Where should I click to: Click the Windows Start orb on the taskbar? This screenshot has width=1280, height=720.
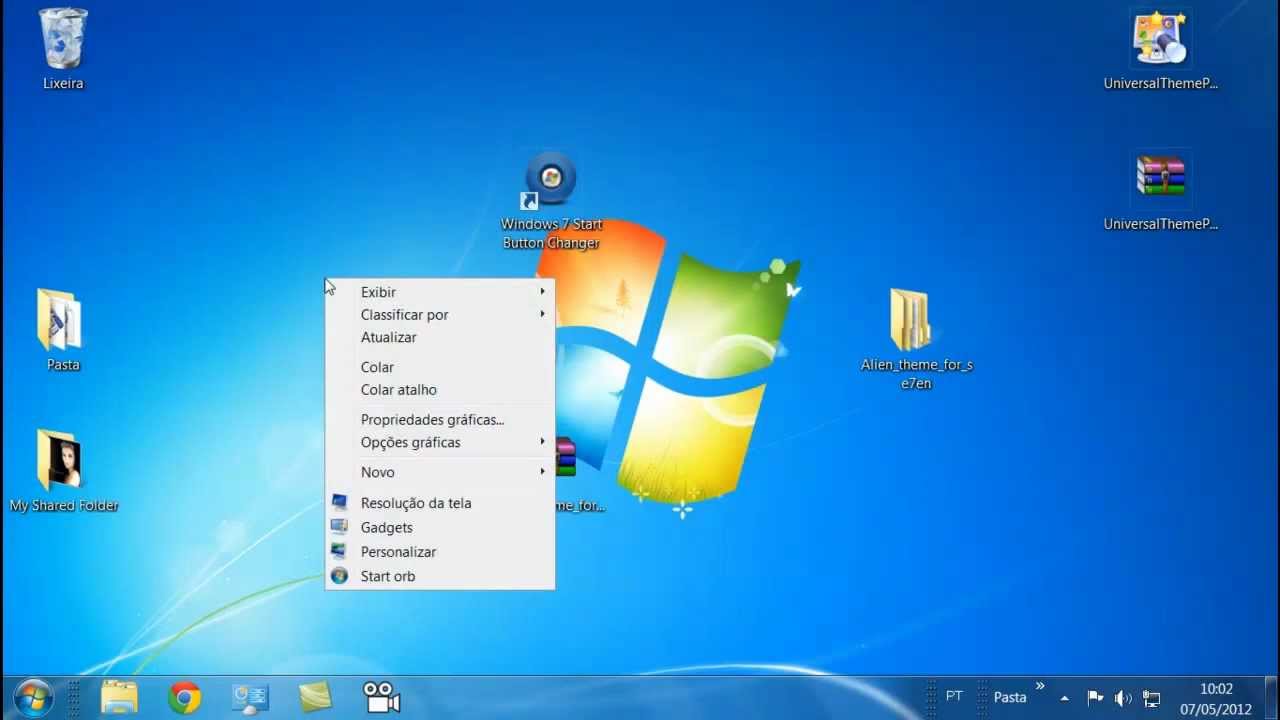[x=33, y=698]
